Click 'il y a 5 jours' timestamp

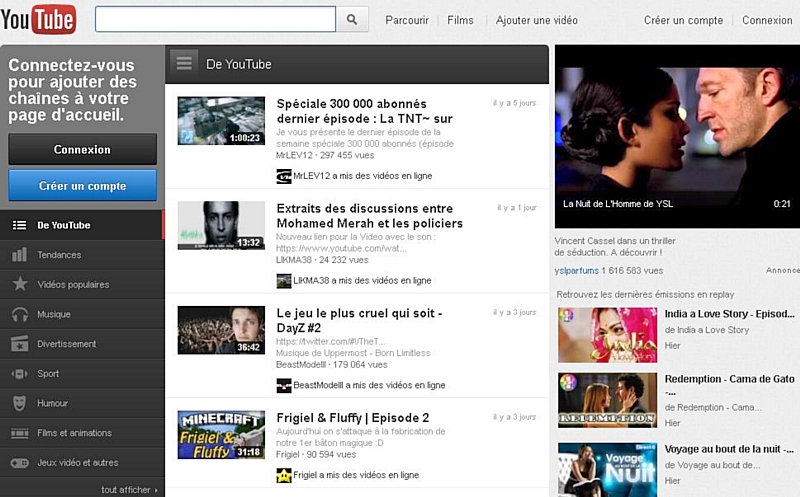click(x=514, y=103)
